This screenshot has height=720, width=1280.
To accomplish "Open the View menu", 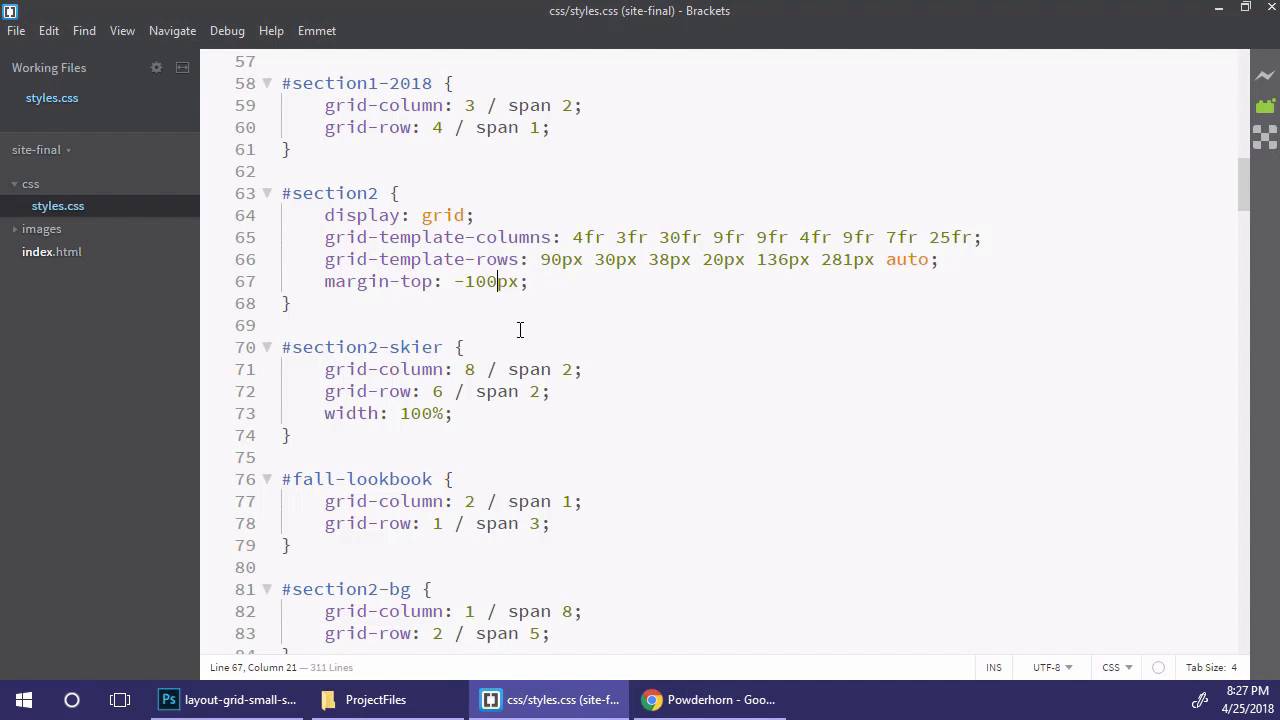I will (122, 31).
